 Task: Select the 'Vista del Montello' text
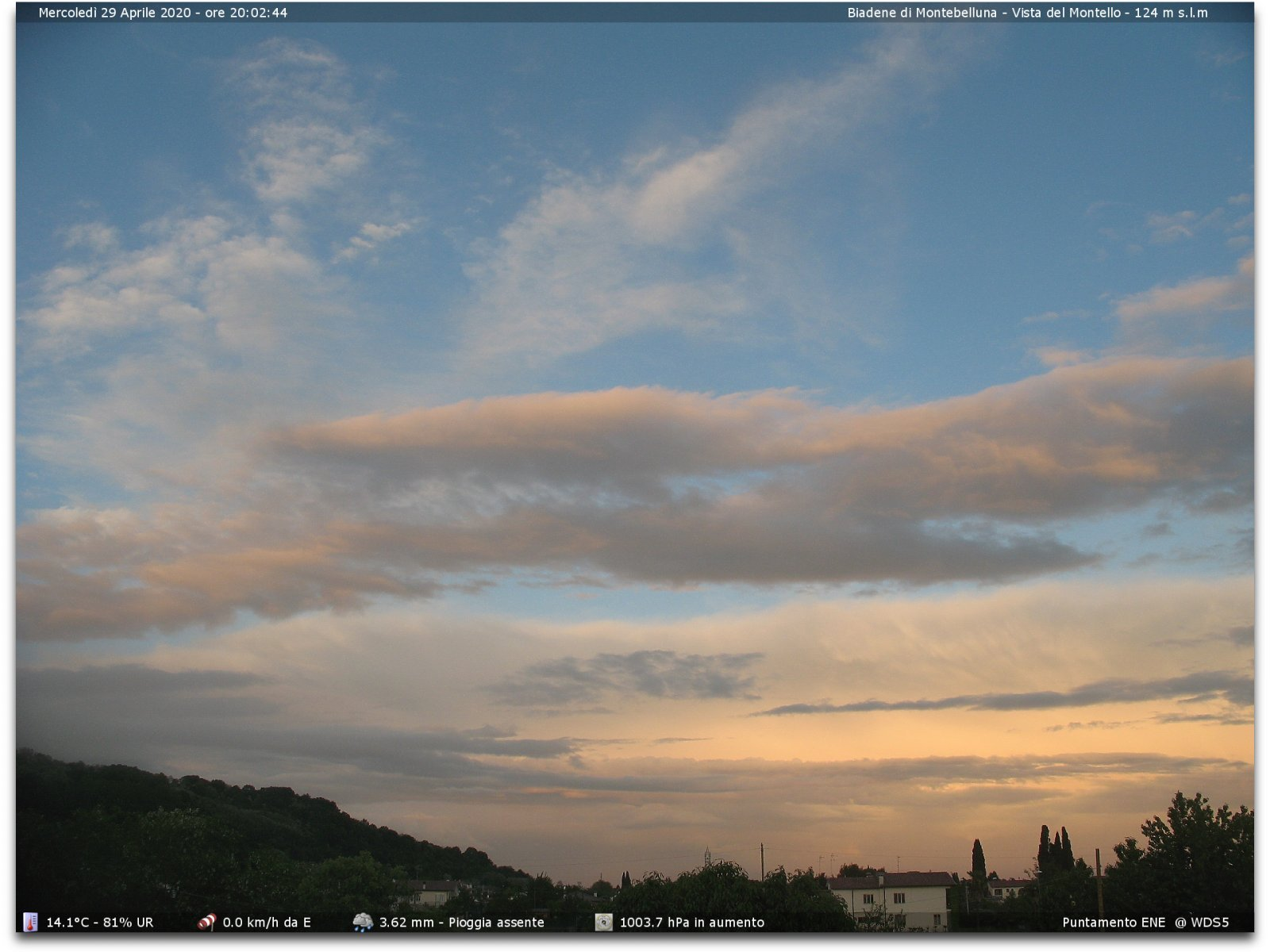click(1066, 13)
